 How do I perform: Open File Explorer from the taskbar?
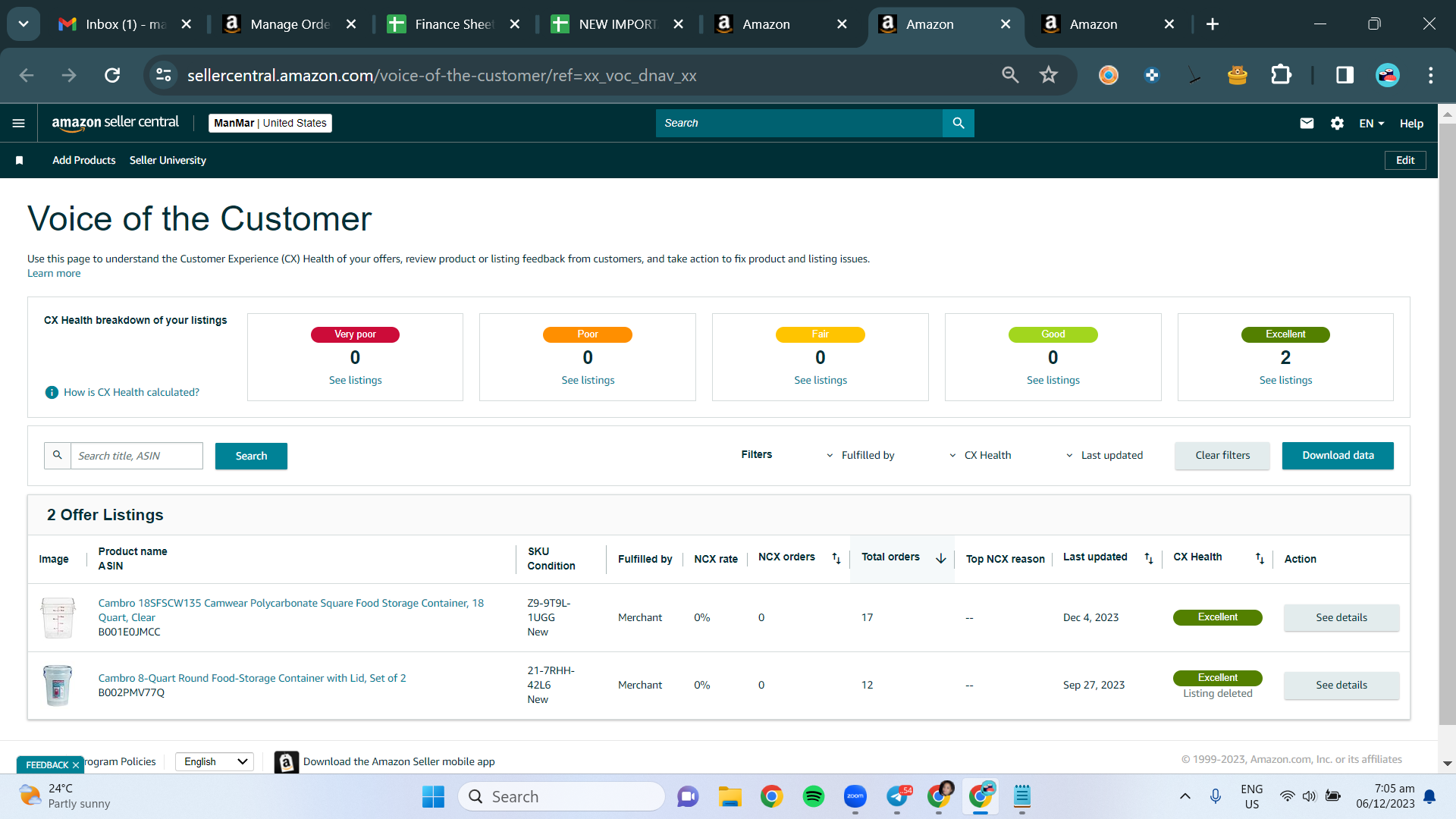pos(730,796)
